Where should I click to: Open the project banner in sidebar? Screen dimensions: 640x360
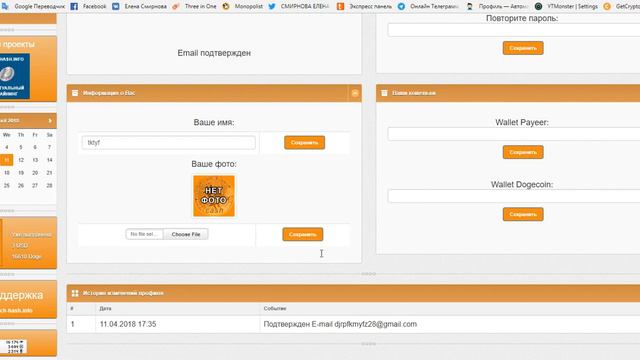click(15, 76)
